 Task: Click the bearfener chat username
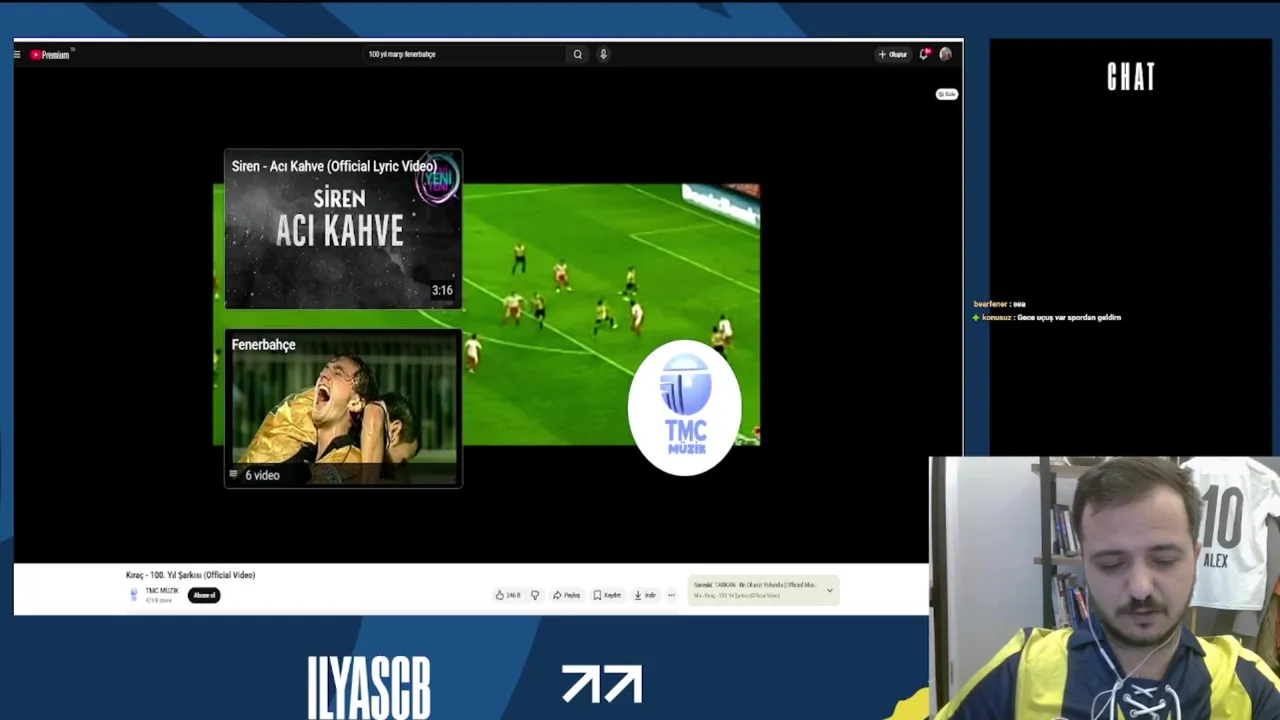(990, 304)
